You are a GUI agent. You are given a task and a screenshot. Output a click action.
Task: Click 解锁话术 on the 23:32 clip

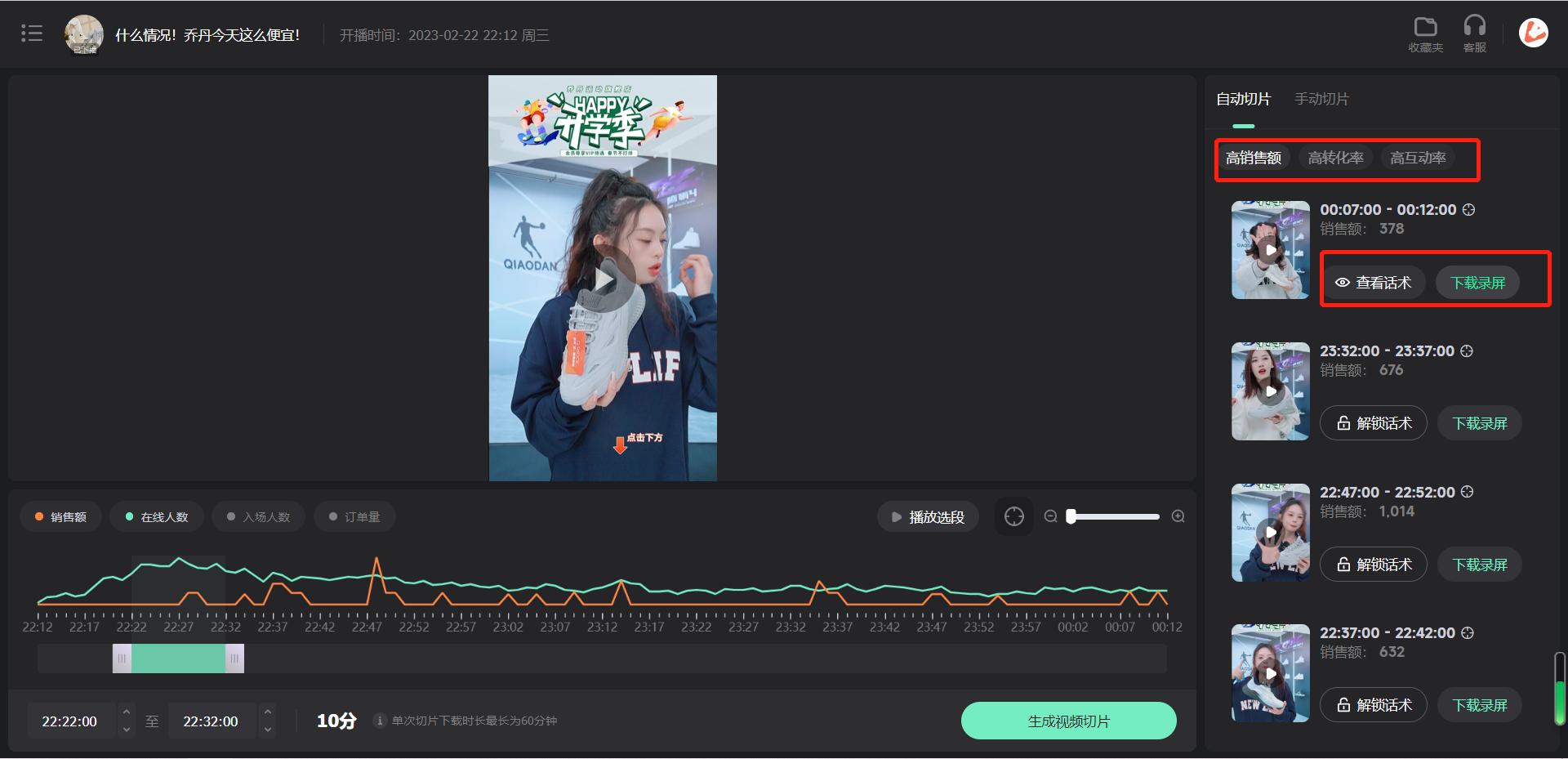(1373, 422)
